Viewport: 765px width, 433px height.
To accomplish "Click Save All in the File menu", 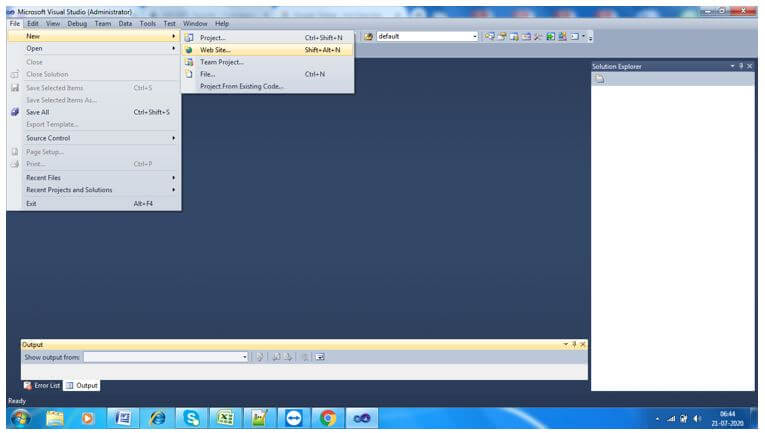I will point(94,112).
